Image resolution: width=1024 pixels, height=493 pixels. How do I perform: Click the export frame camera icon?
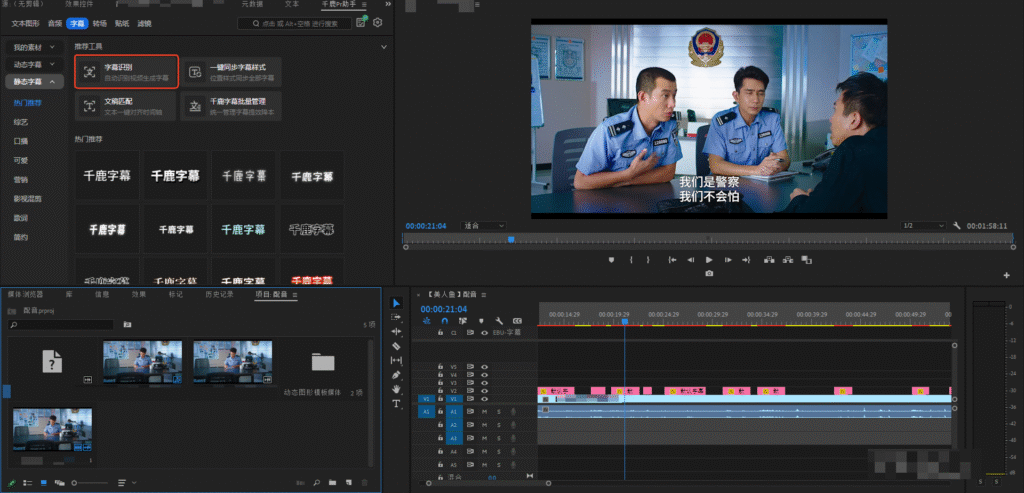(709, 273)
